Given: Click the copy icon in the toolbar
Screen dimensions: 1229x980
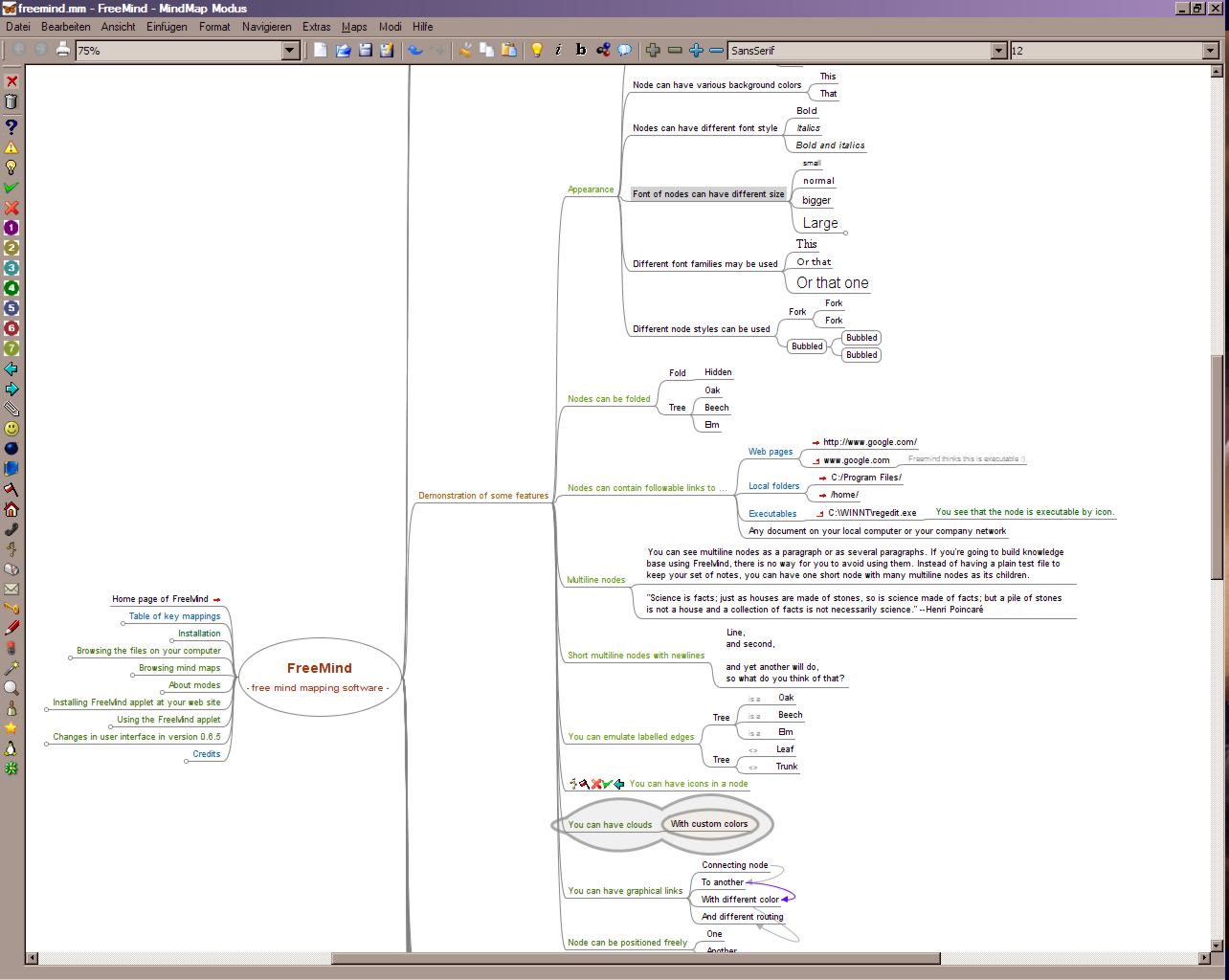Looking at the screenshot, I should 486,50.
